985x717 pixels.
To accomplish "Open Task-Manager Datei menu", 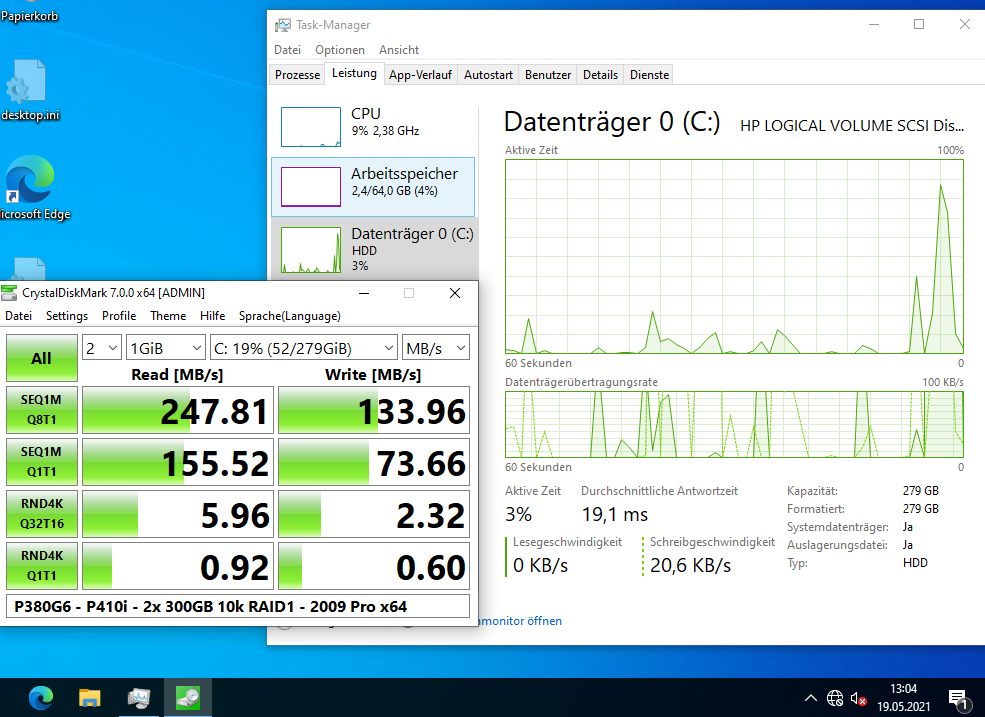I will click(x=287, y=50).
